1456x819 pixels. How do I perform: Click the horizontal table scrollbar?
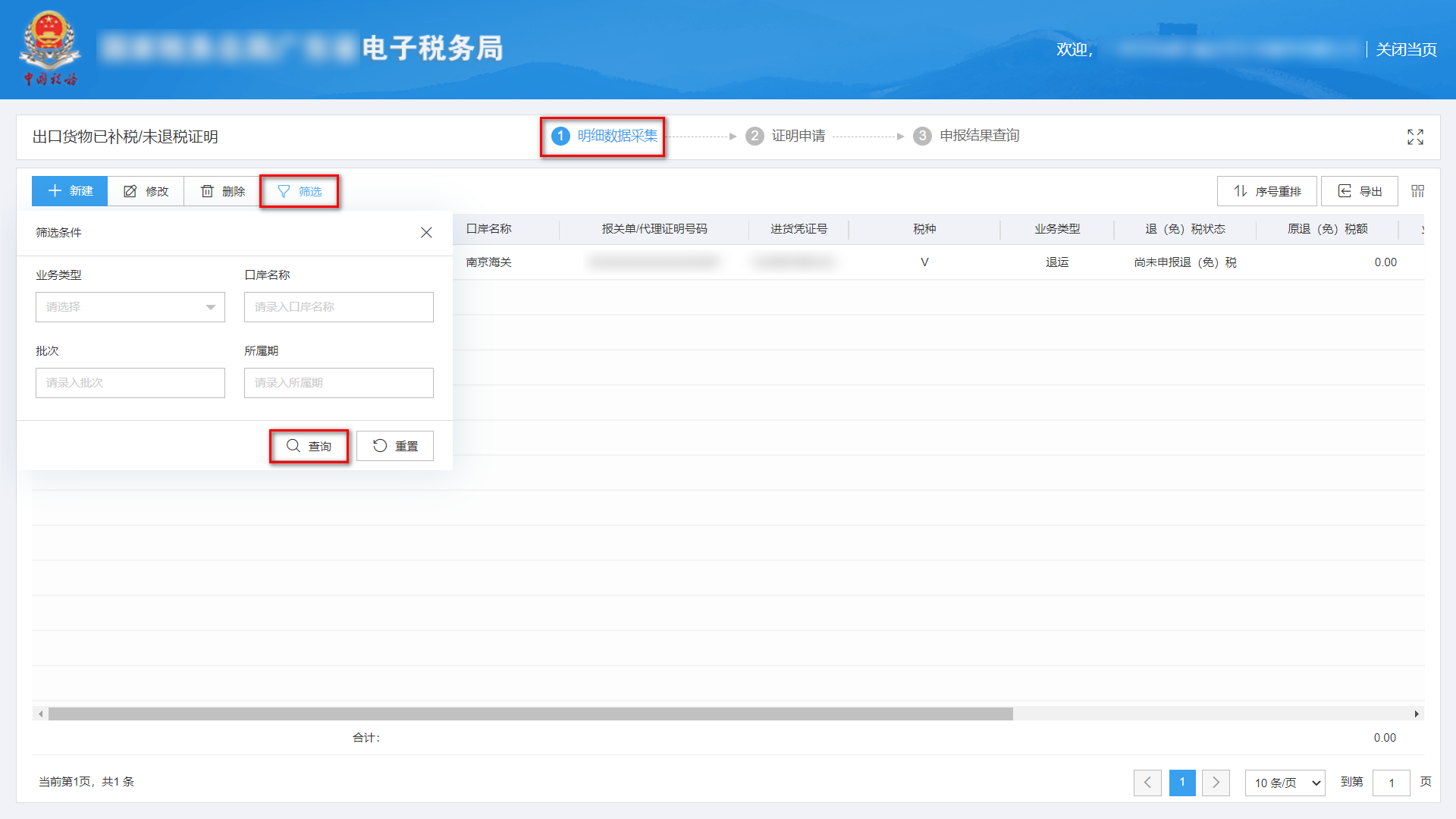[x=531, y=714]
